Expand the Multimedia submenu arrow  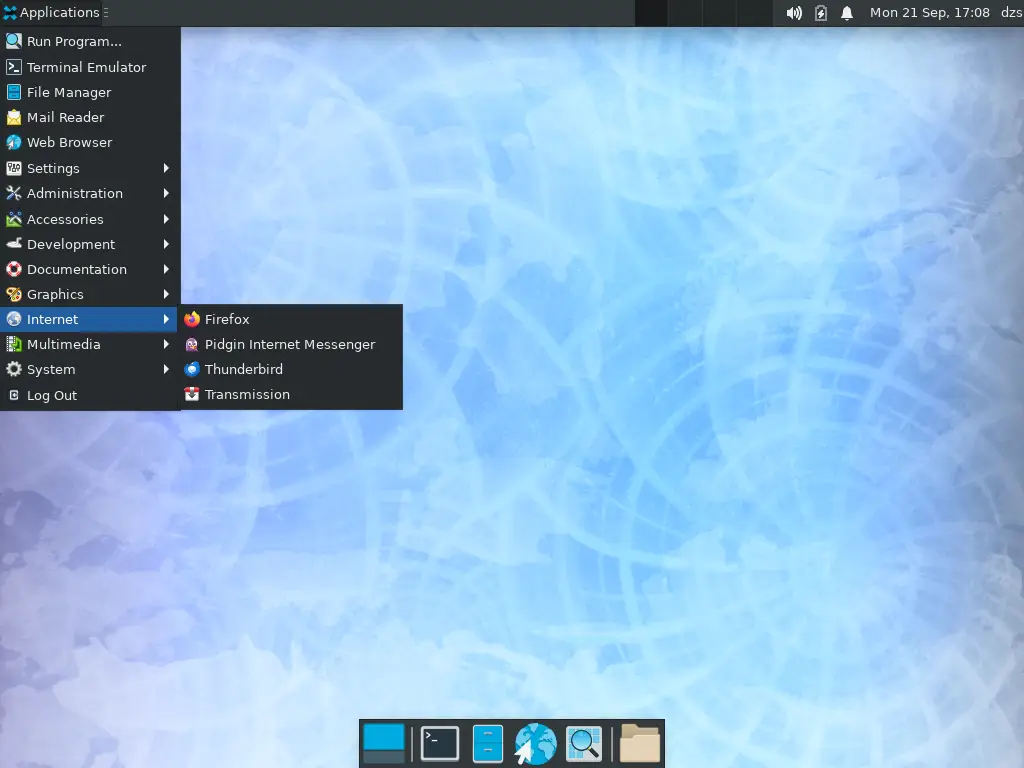tap(166, 344)
